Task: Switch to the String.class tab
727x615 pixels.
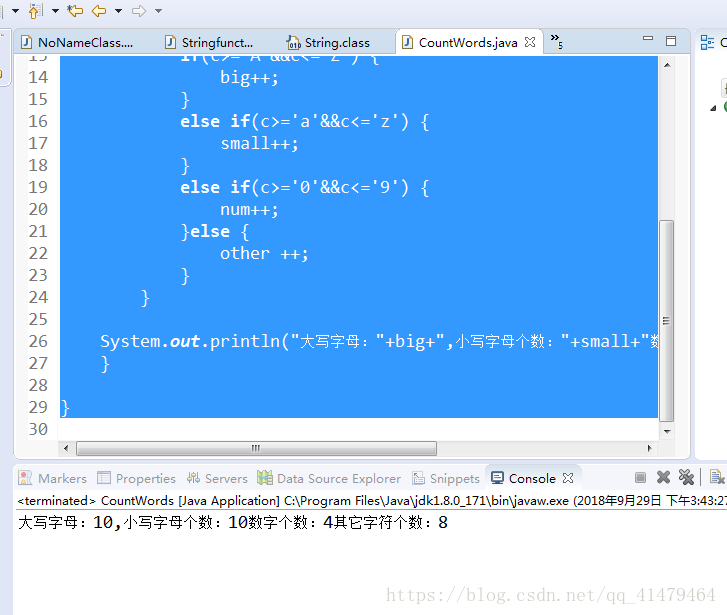Action: click(328, 43)
